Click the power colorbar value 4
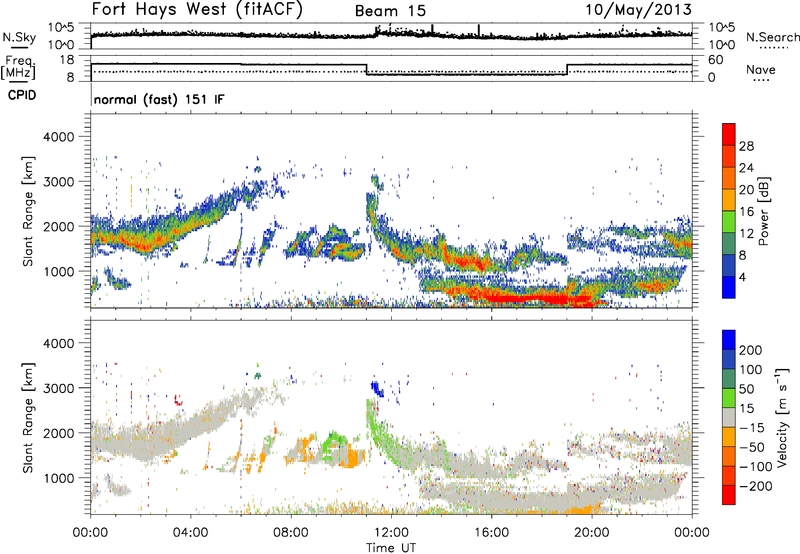 click(742, 277)
